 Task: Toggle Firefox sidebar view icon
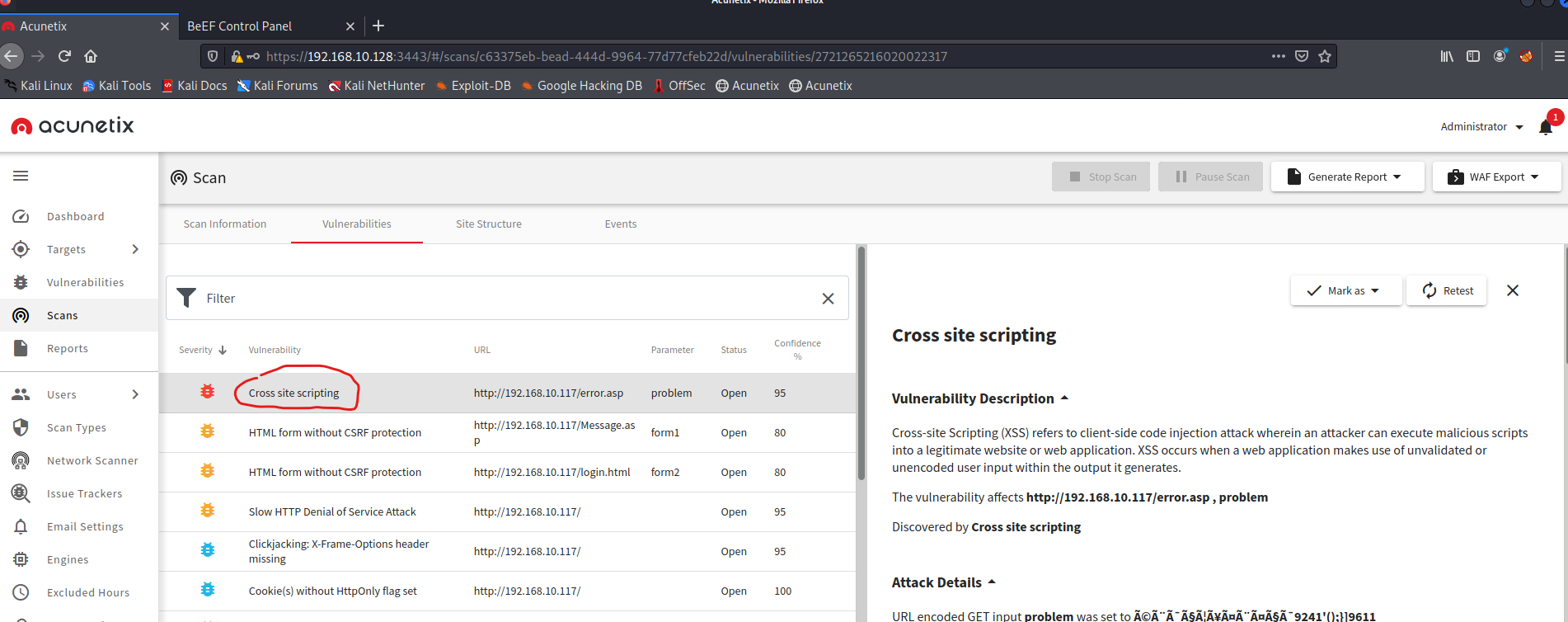coord(1473,56)
